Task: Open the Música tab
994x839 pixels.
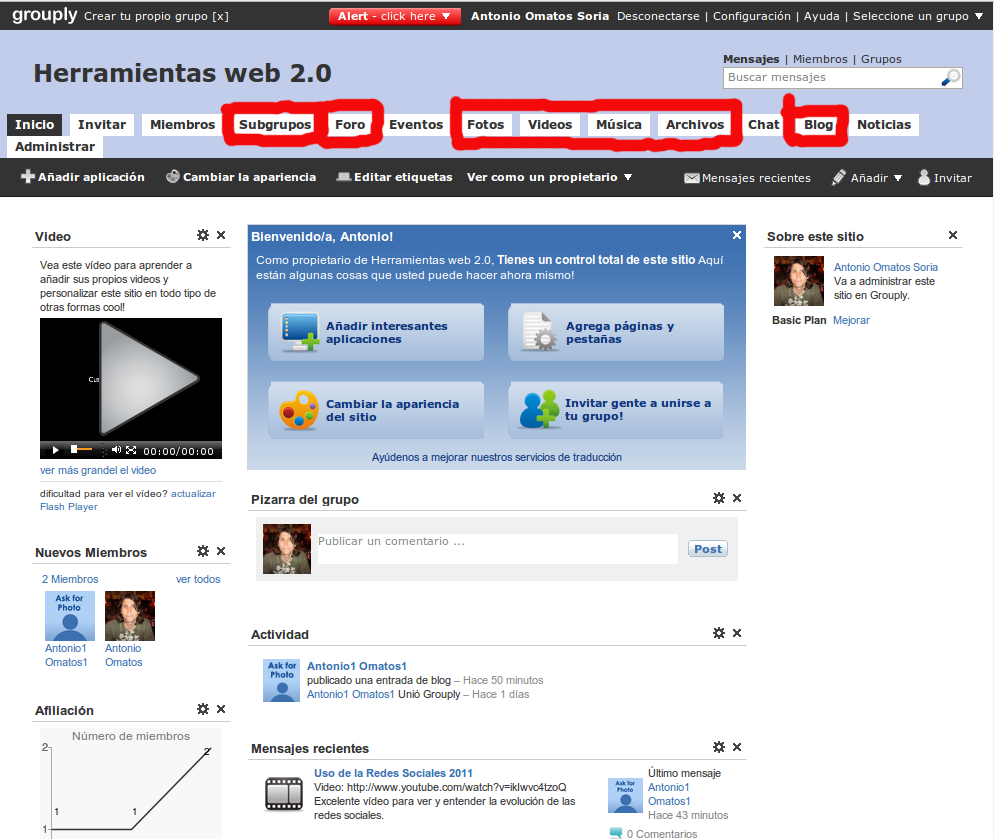Action: tap(619, 124)
